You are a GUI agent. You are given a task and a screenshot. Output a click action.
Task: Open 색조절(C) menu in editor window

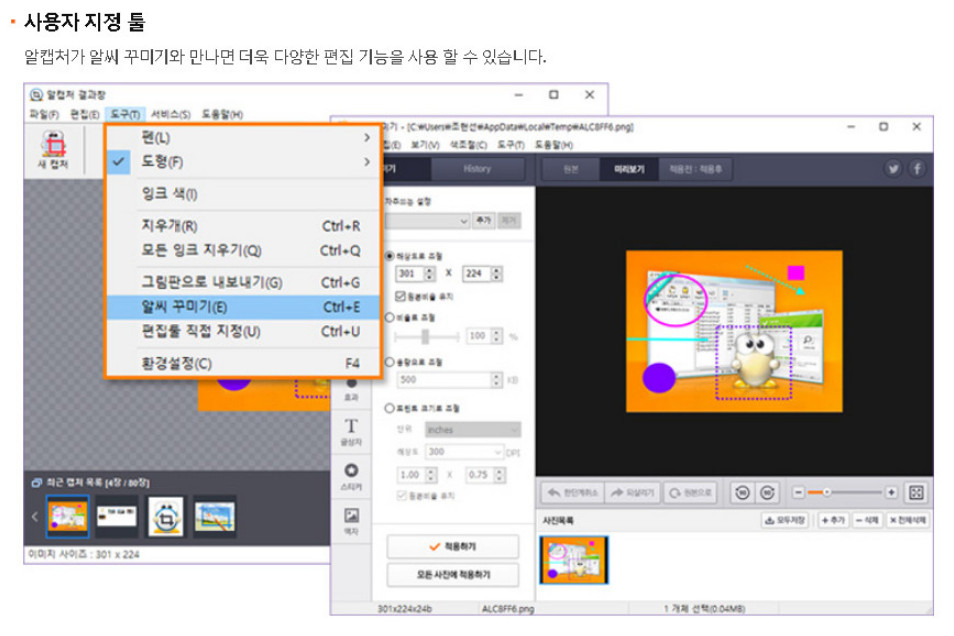pyautogui.click(x=468, y=145)
